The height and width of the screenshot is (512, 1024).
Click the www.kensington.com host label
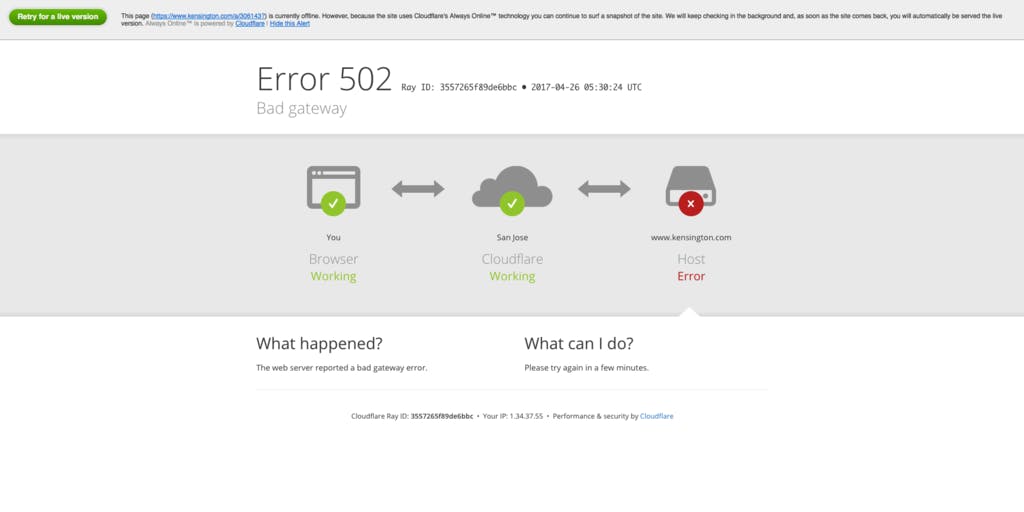click(691, 238)
